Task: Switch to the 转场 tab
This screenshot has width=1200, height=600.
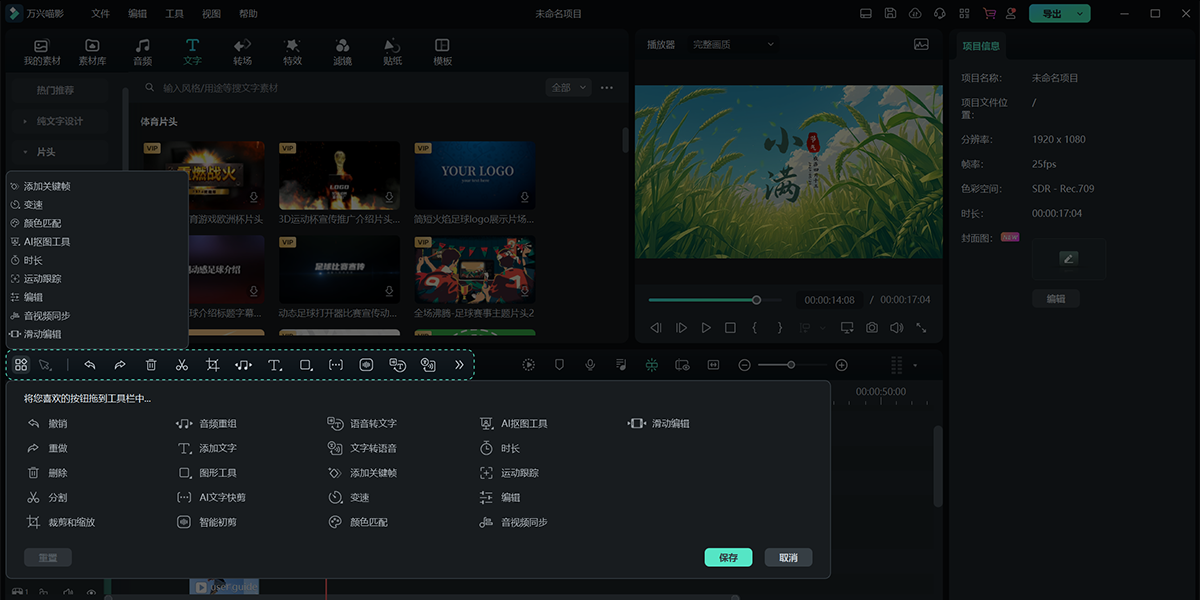Action: point(242,52)
